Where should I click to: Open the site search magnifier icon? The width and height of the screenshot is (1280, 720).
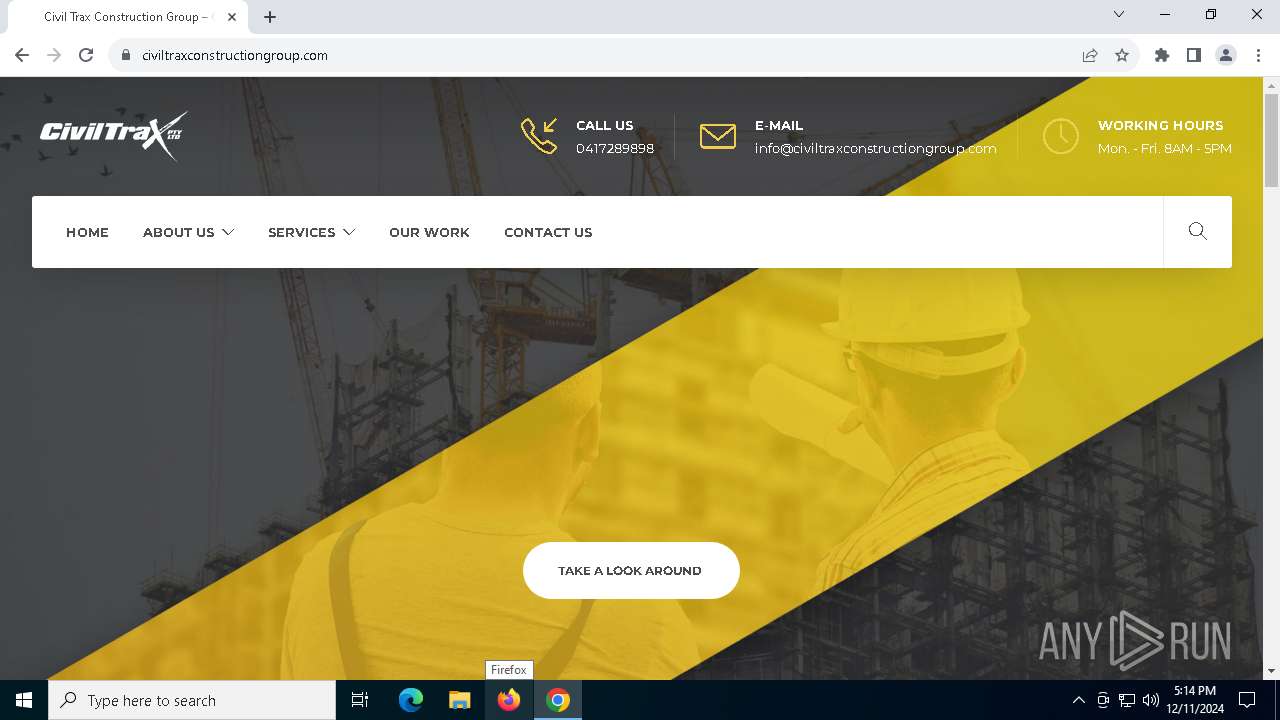tap(1197, 232)
